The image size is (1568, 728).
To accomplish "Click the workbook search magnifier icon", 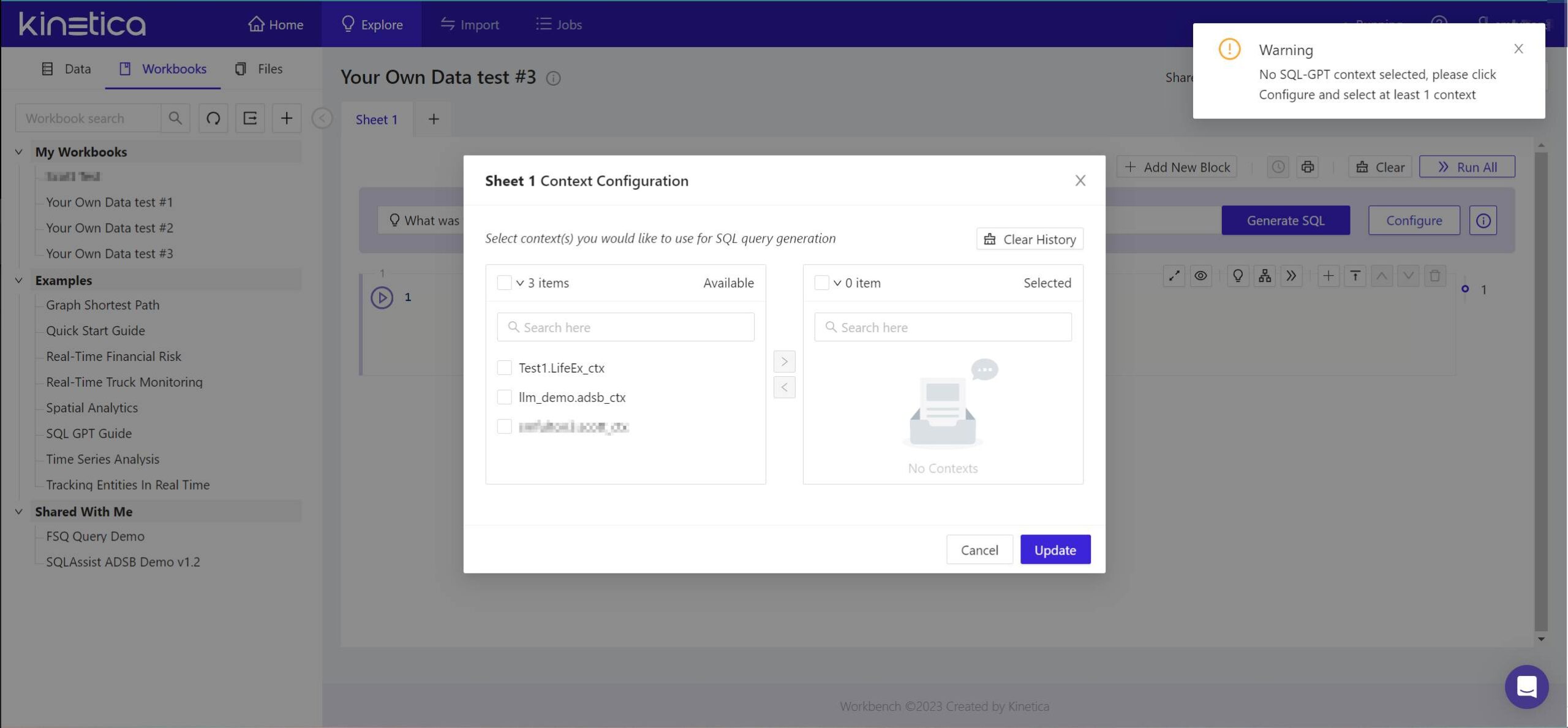I will tap(175, 118).
